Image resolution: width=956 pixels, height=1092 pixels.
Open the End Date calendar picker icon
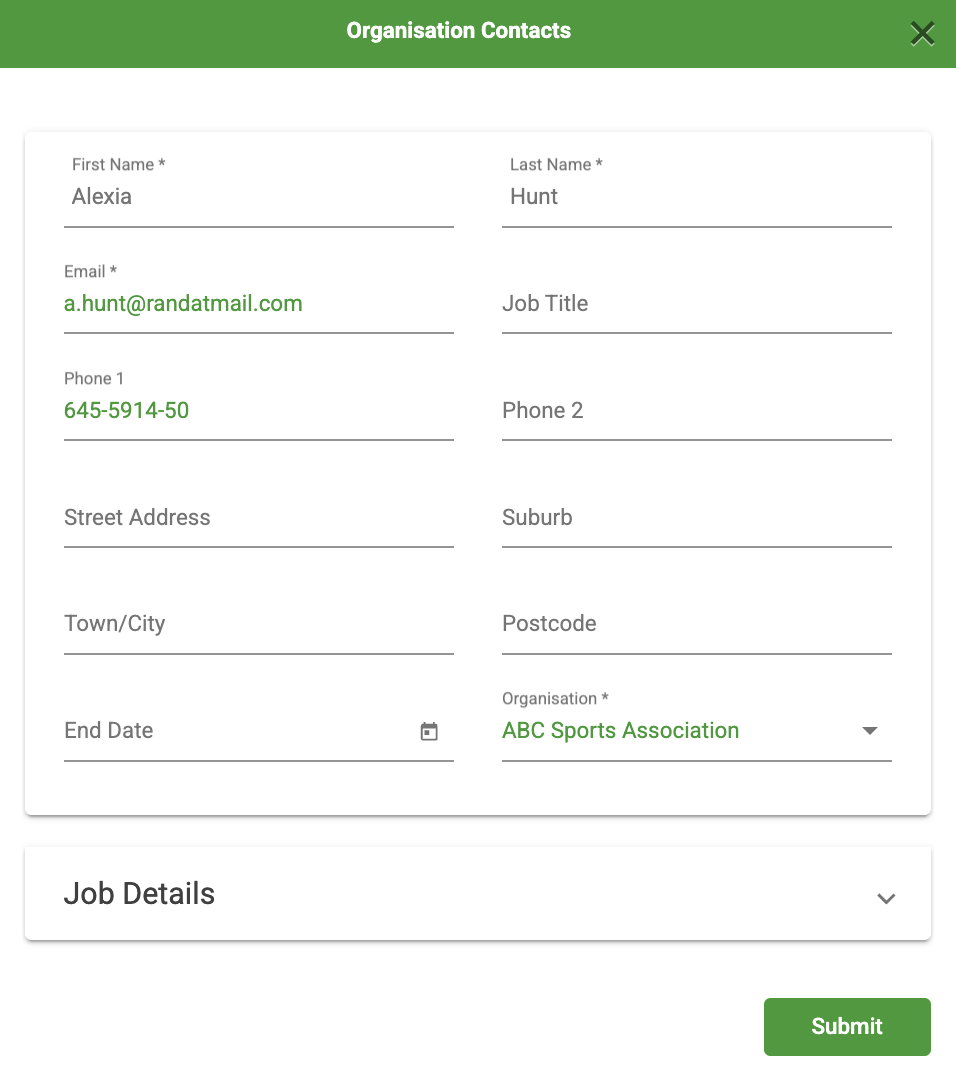tap(429, 731)
